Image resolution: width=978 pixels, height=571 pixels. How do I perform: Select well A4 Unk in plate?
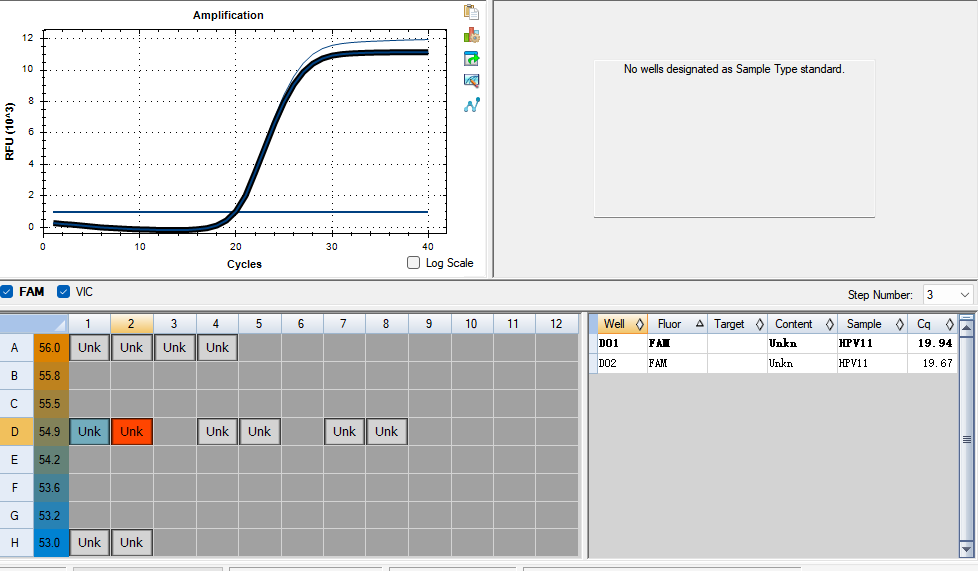[x=217, y=348]
